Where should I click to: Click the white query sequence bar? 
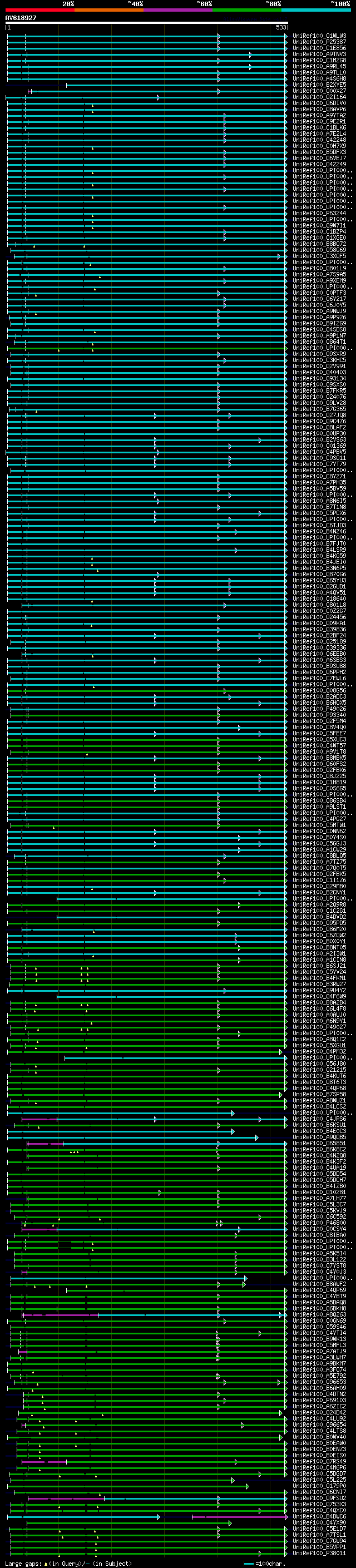pyautogui.click(x=147, y=22)
